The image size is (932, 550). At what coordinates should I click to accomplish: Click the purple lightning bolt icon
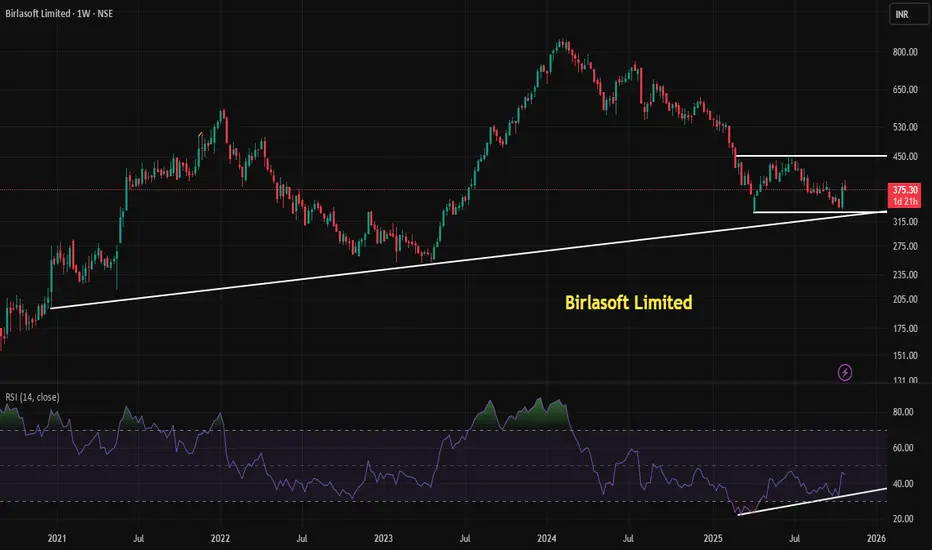[x=845, y=373]
